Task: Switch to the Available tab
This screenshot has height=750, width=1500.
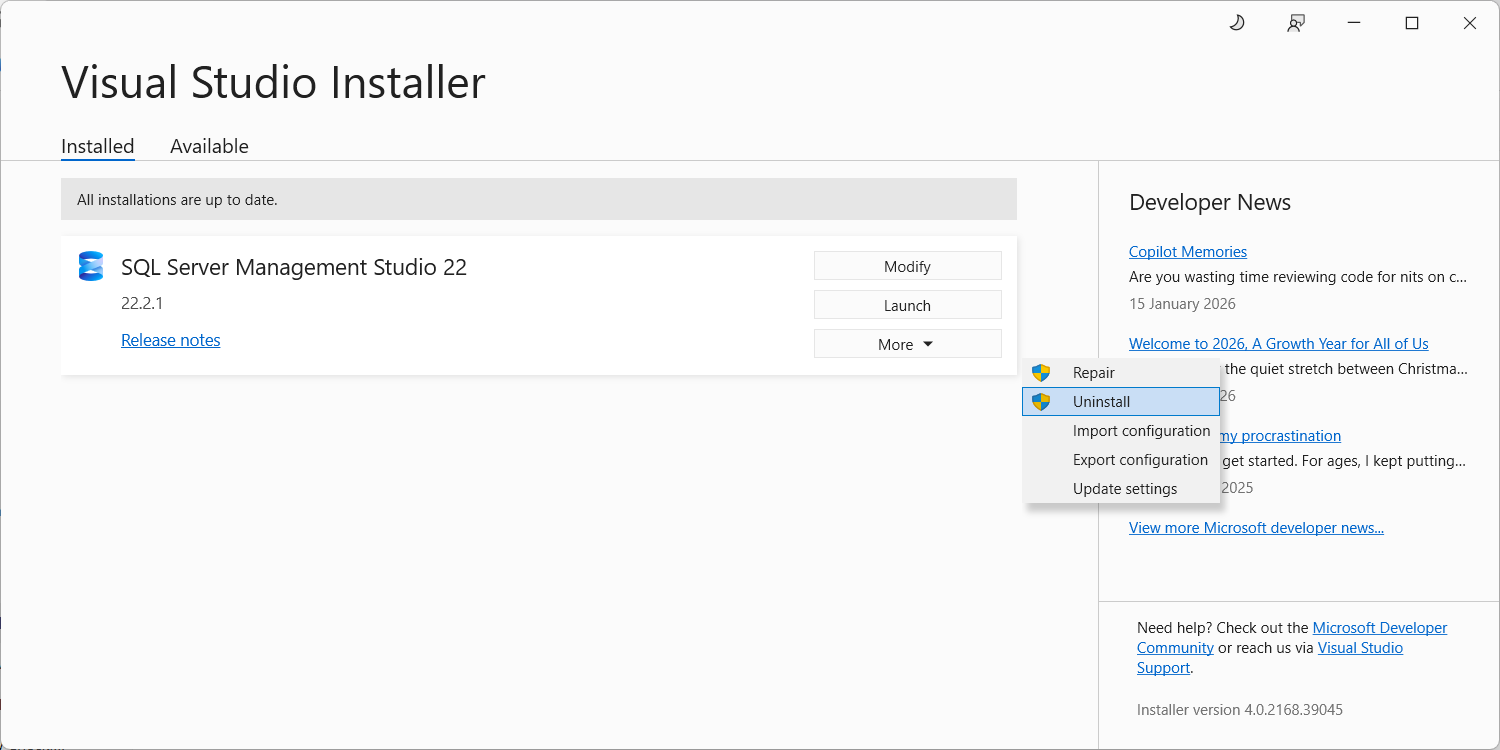Action: (209, 146)
